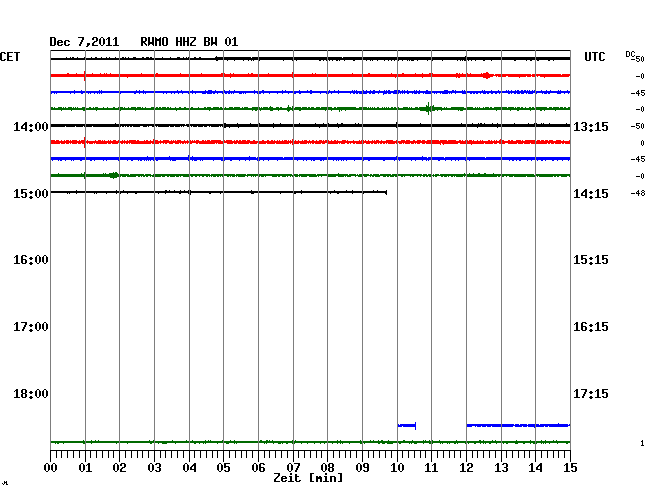Click the 14:15 UTC time label
The width and height of the screenshot is (650, 494).
[x=591, y=194]
